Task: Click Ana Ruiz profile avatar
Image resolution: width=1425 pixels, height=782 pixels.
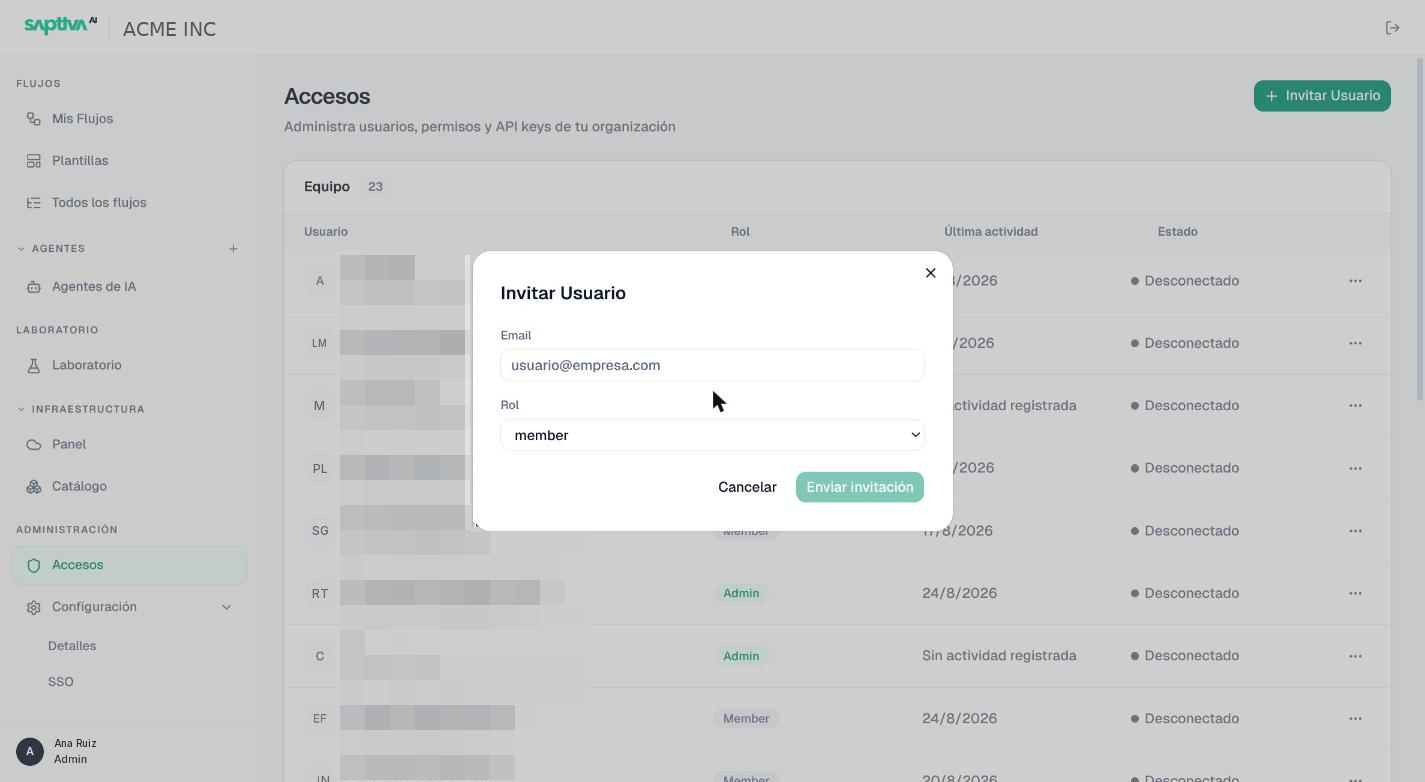Action: pyautogui.click(x=30, y=751)
